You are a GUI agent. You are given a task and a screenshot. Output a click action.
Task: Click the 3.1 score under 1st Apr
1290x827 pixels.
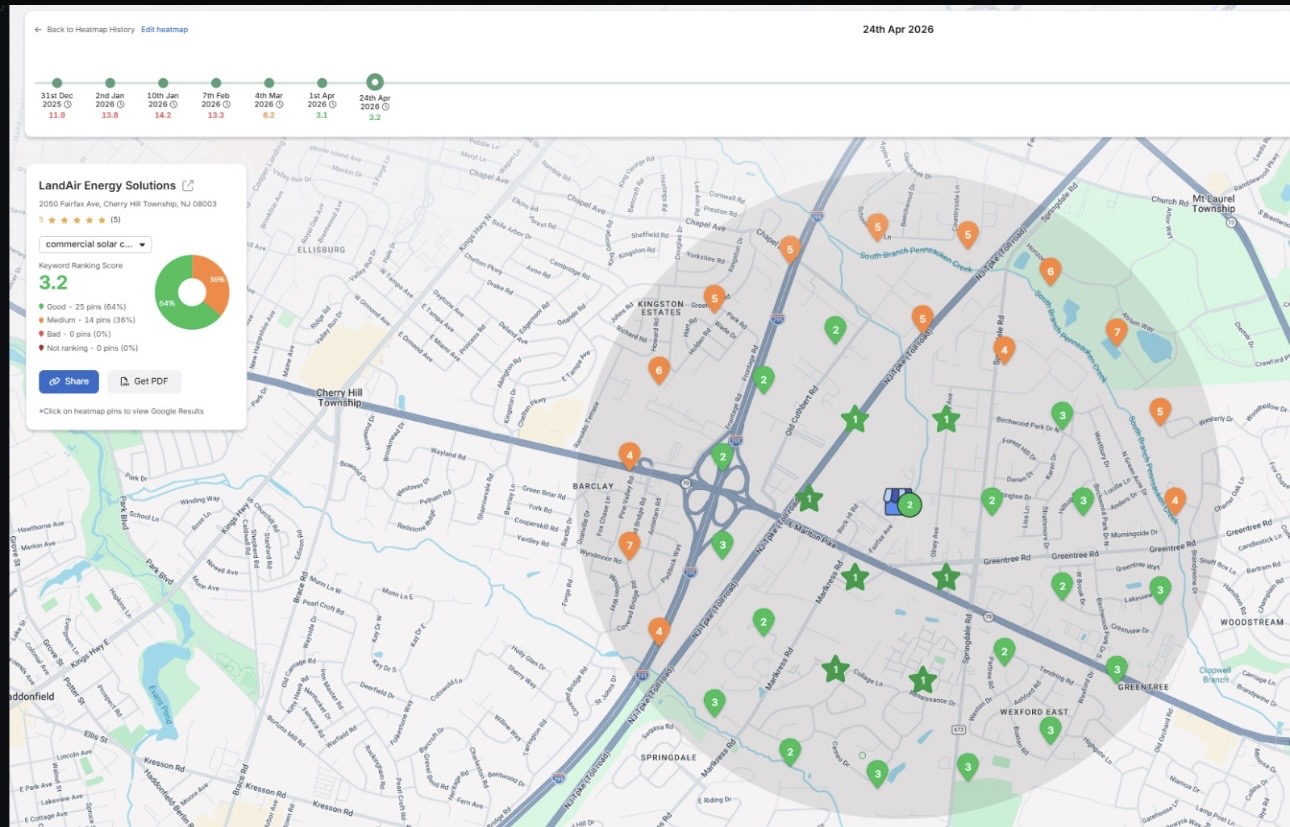pos(322,116)
